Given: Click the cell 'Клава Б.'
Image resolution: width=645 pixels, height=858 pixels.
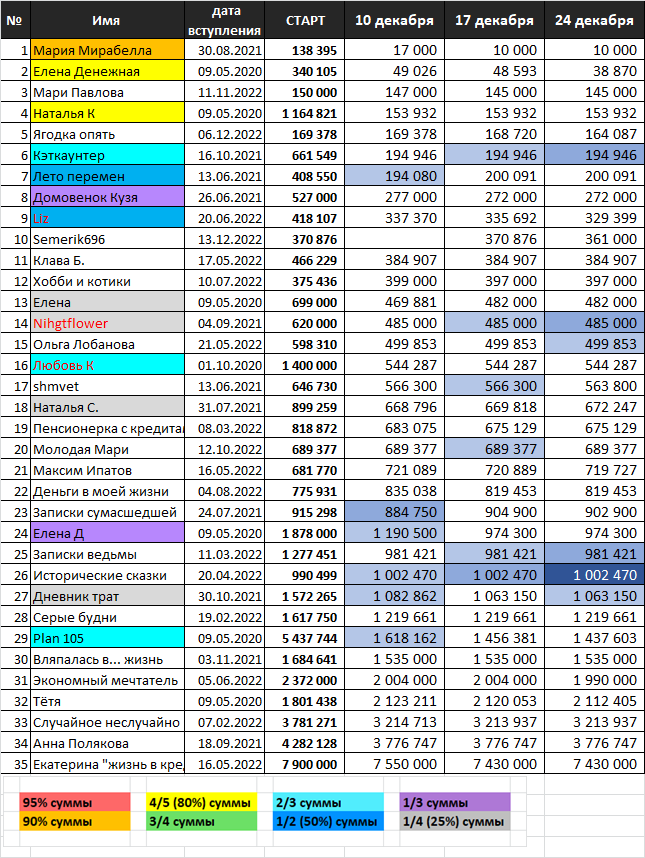Looking at the screenshot, I should 107,260.
